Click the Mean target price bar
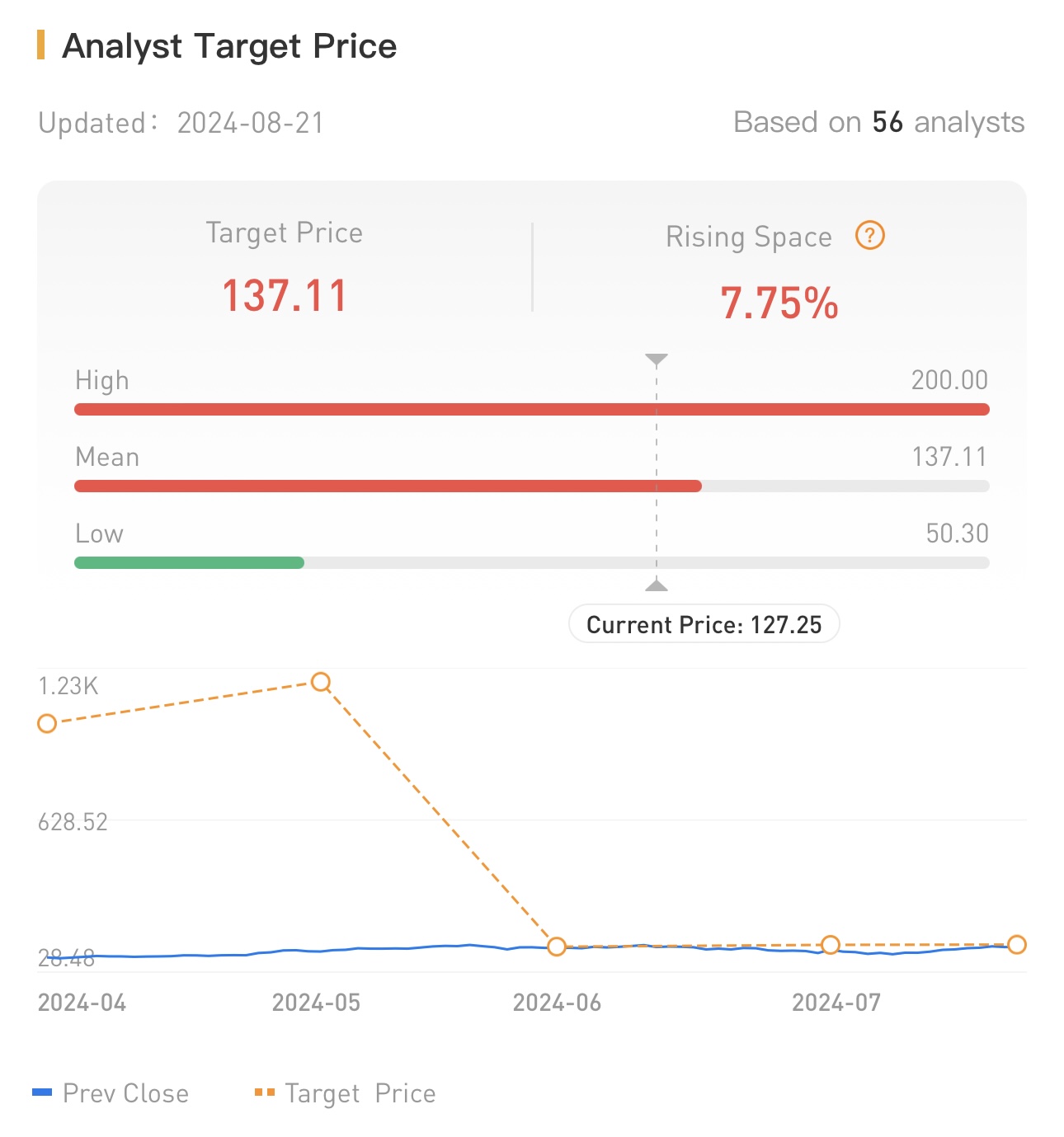 pos(388,486)
